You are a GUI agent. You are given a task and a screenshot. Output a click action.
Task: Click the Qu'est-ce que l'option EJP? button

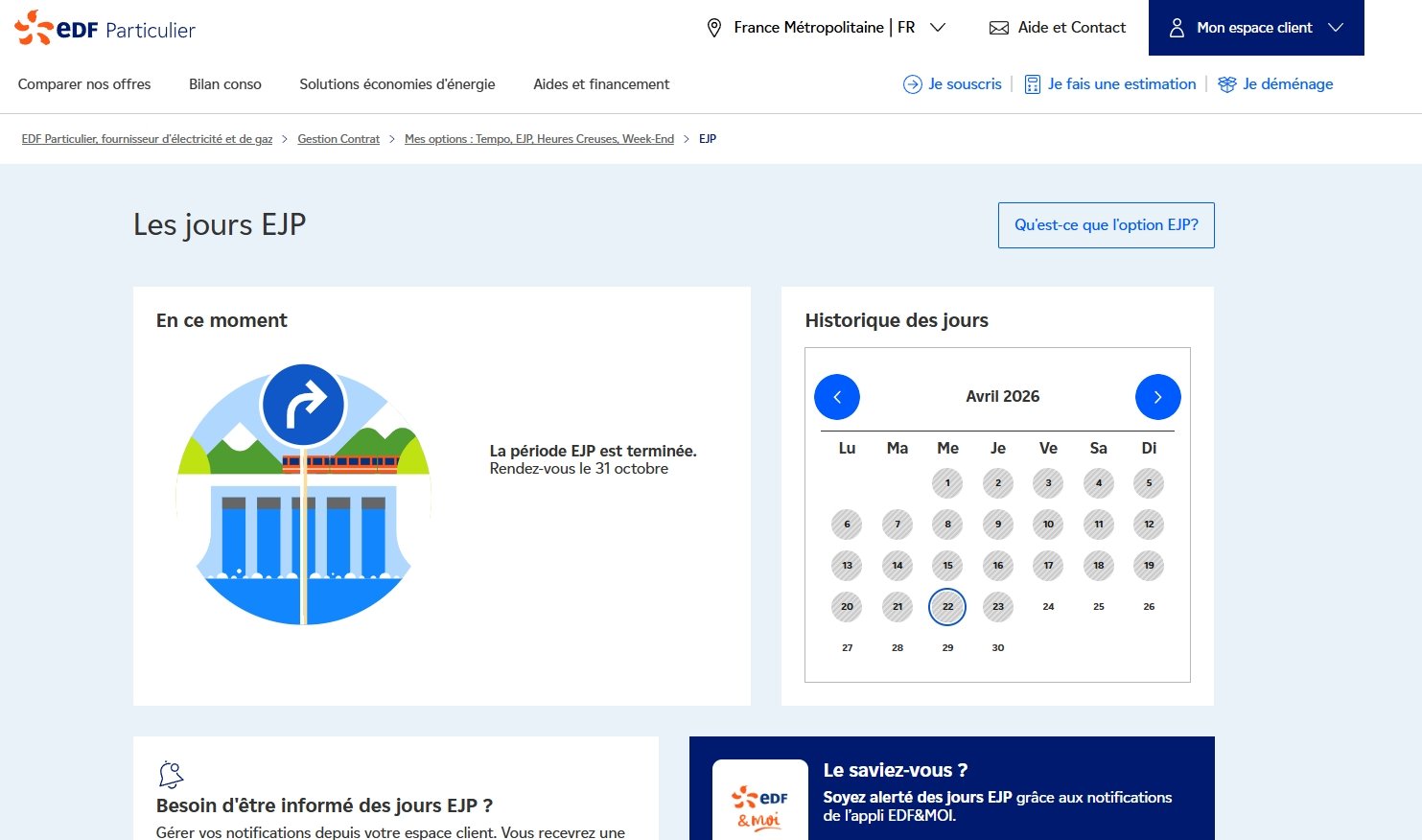(1106, 225)
